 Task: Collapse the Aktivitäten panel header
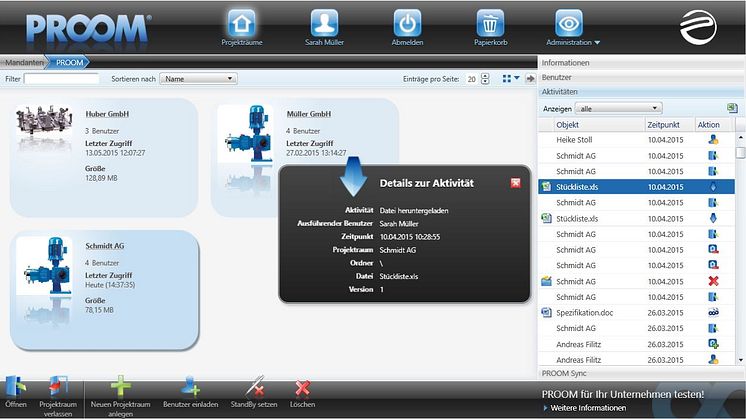pyautogui.click(x=641, y=92)
